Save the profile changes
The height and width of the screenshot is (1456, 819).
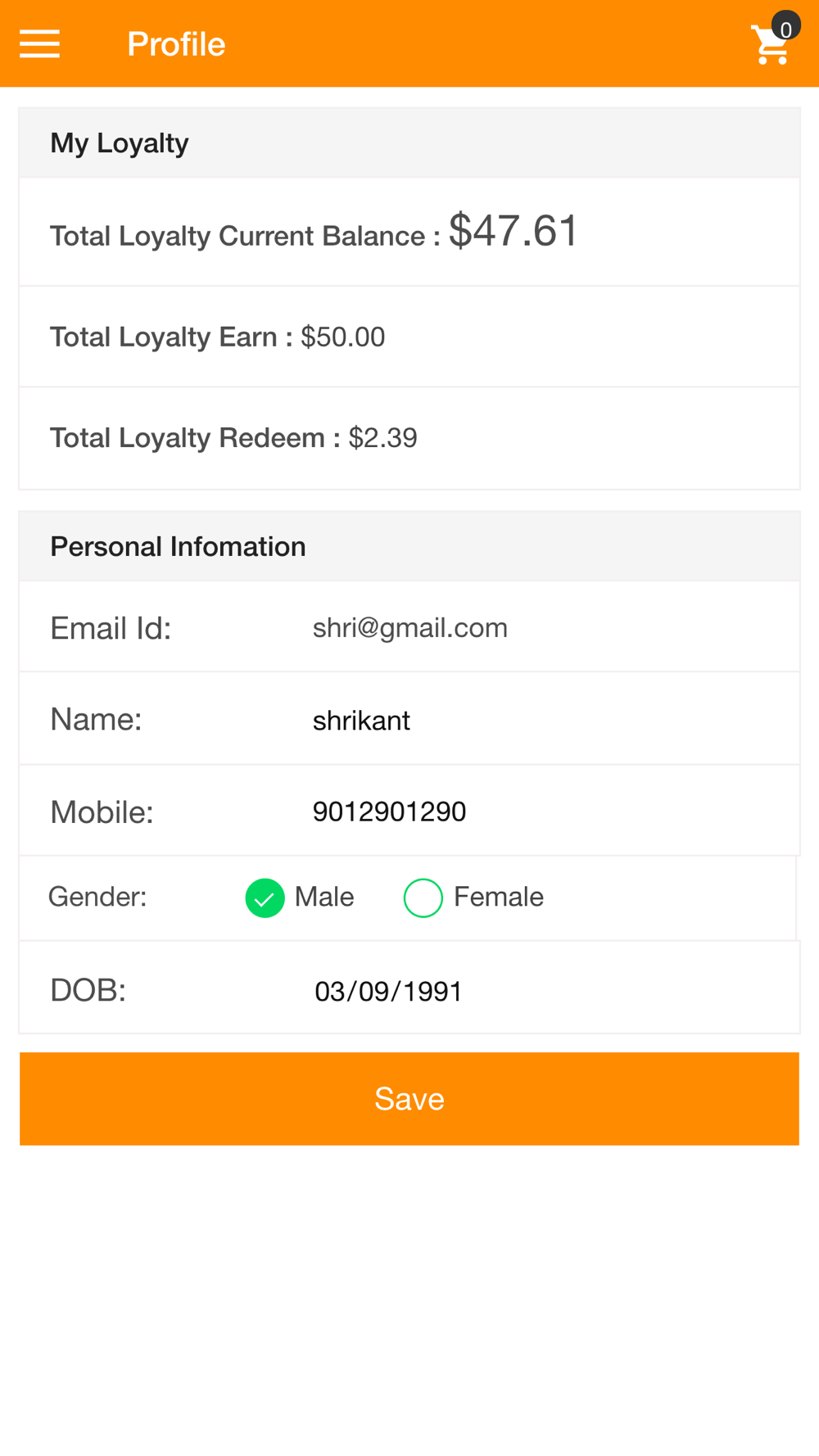[409, 1099]
